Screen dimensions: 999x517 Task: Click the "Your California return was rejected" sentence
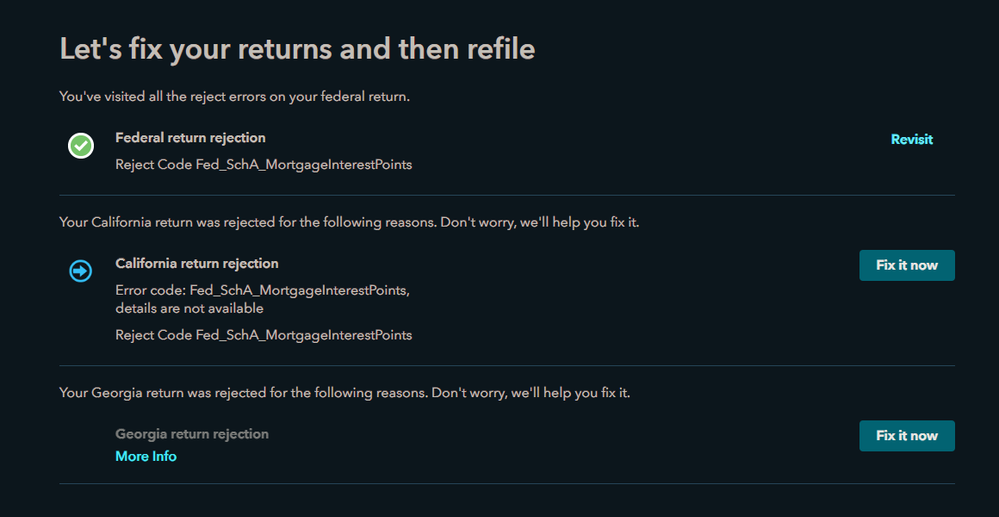[x=349, y=222]
